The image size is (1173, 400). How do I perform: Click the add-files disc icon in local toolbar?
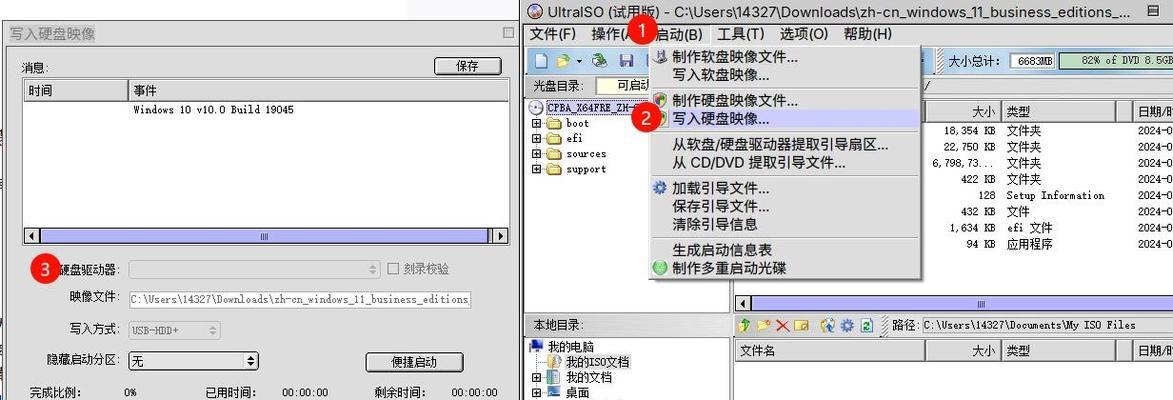point(827,325)
